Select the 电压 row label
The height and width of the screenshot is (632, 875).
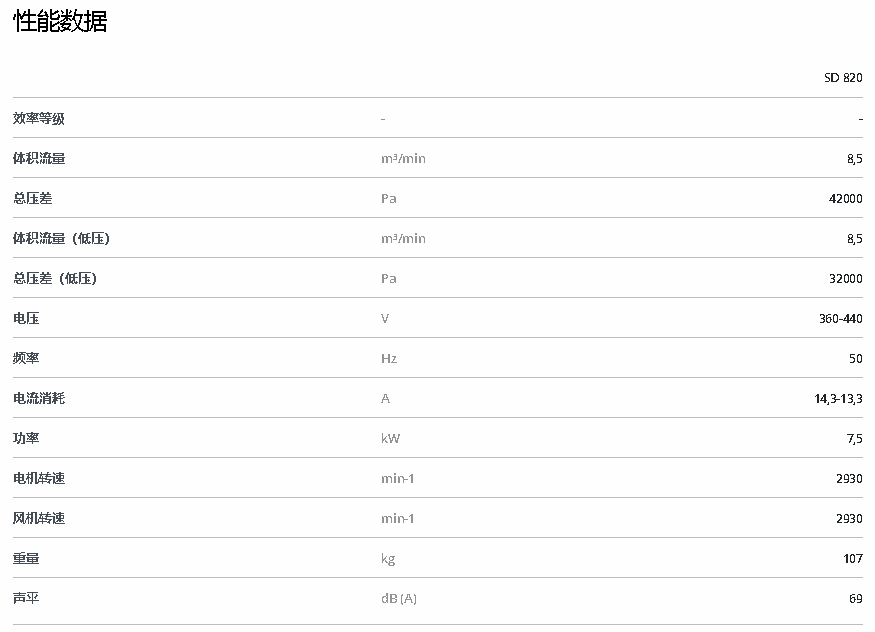coord(26,319)
